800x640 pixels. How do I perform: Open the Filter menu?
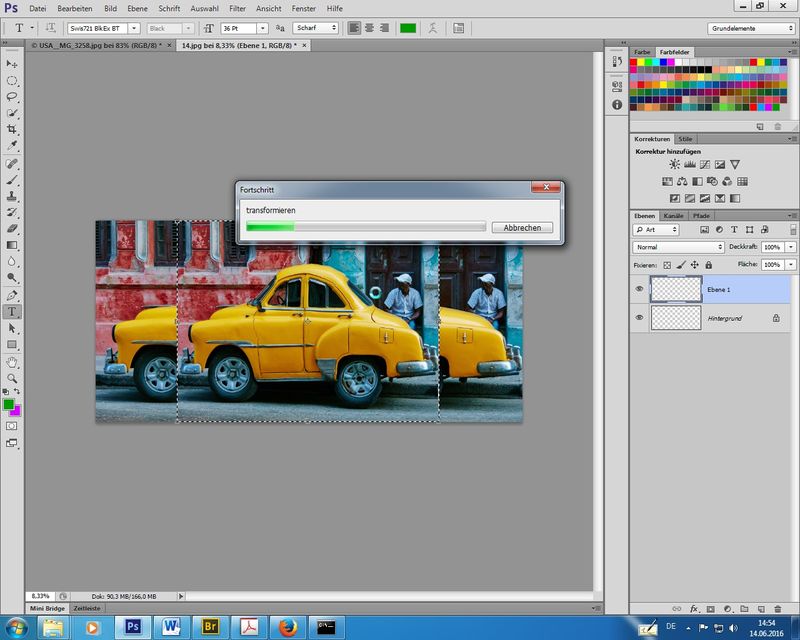(237, 8)
